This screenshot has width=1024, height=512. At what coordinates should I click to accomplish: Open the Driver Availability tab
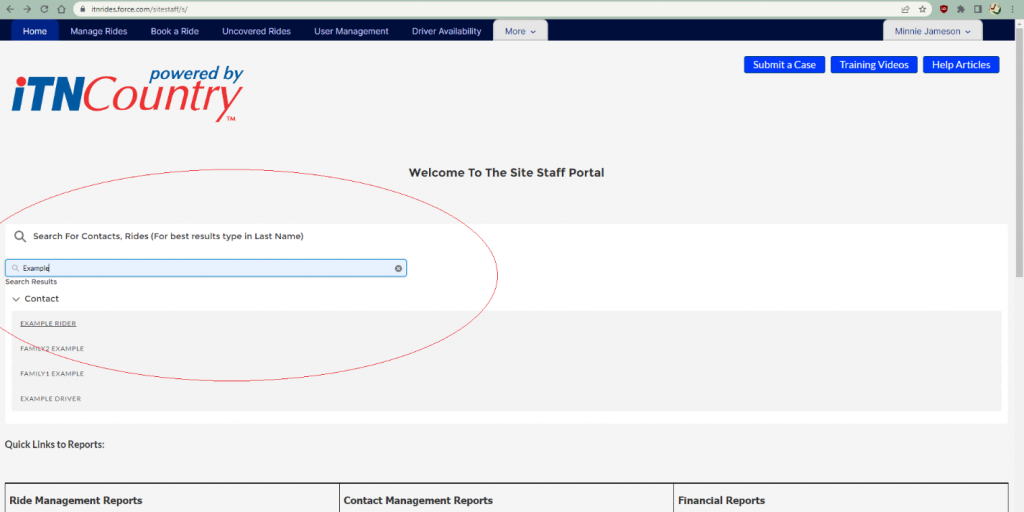coord(446,31)
